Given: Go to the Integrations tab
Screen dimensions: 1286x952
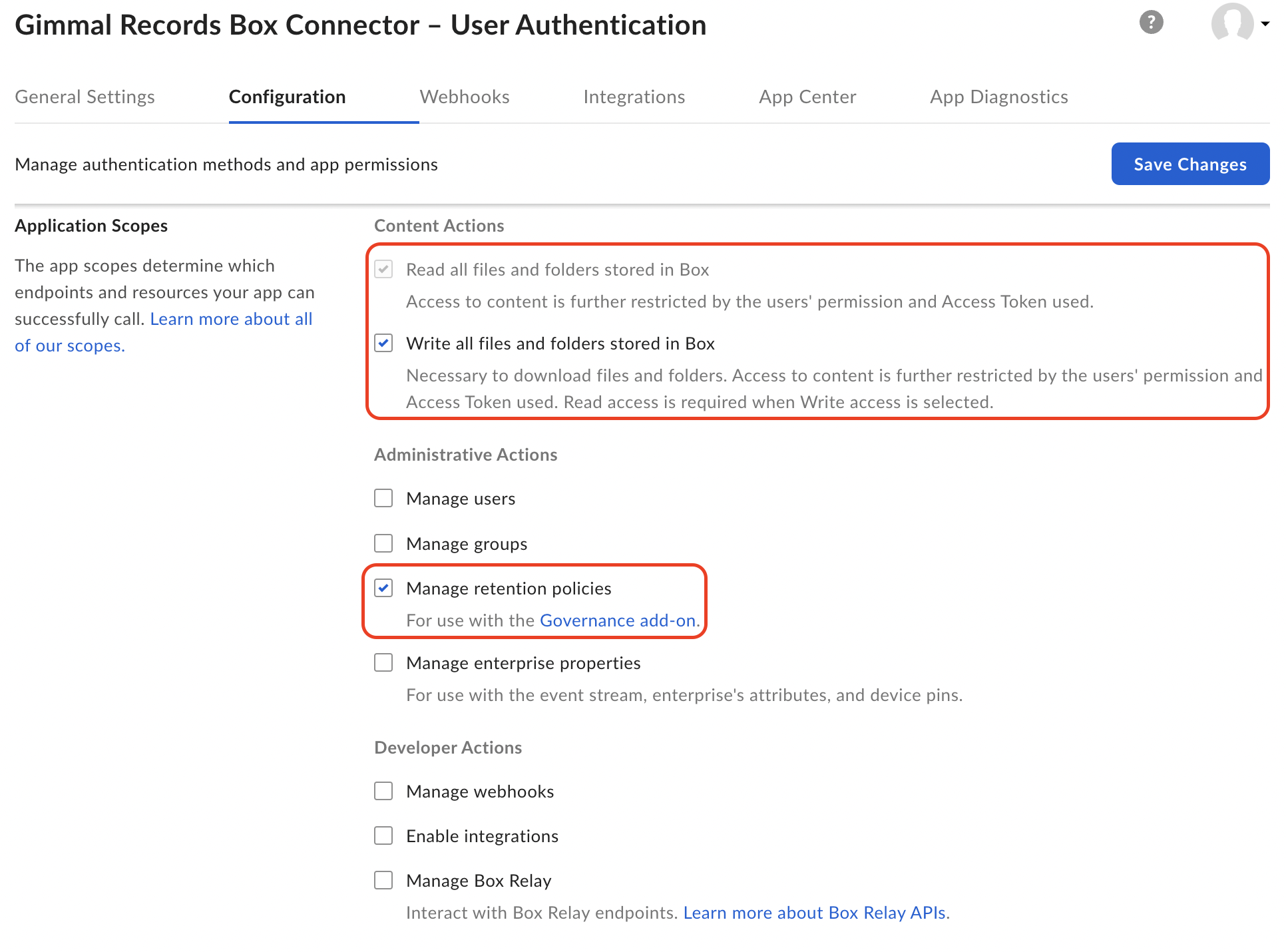Looking at the screenshot, I should coord(634,97).
